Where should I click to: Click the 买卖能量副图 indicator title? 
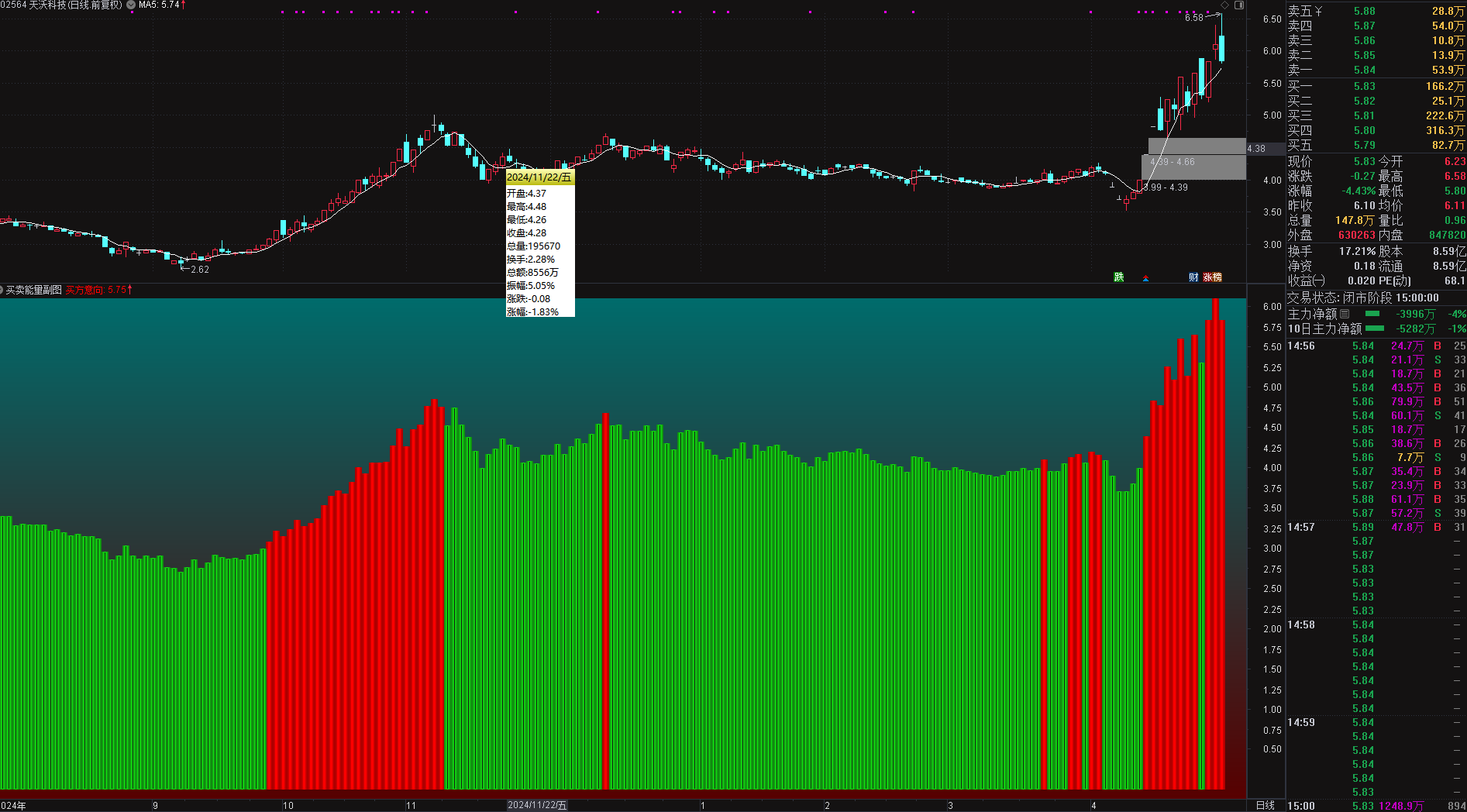[x=34, y=290]
